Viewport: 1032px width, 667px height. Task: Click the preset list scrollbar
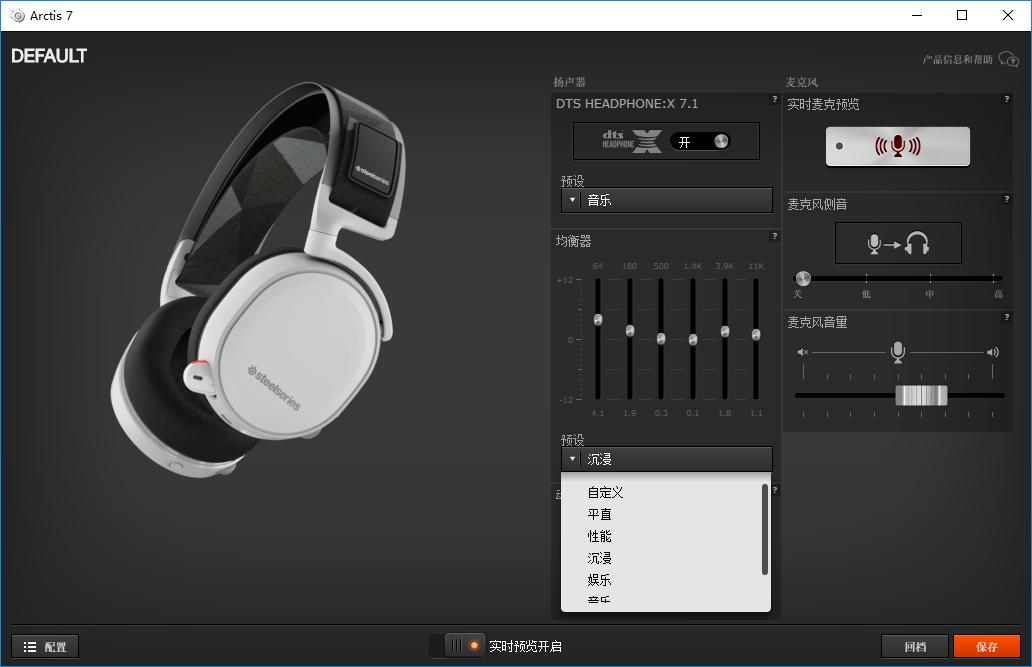coord(765,529)
